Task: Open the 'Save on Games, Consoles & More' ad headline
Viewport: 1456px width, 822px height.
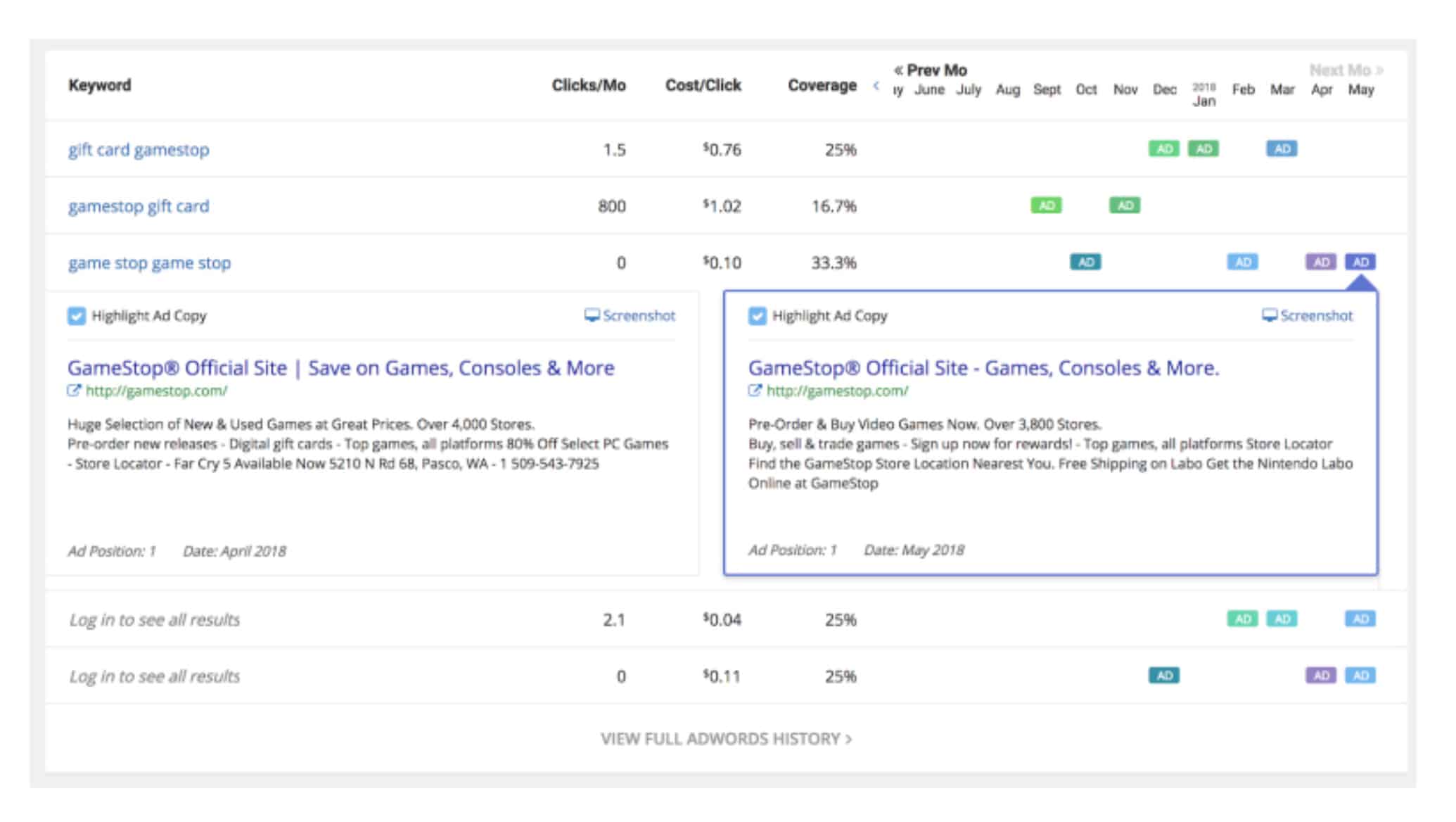Action: (x=341, y=368)
